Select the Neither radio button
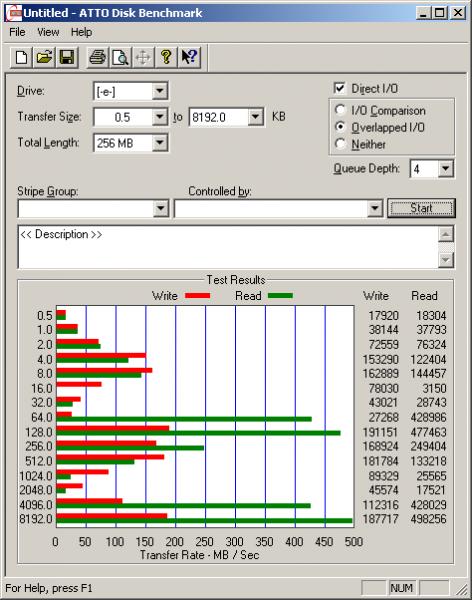 pos(340,143)
